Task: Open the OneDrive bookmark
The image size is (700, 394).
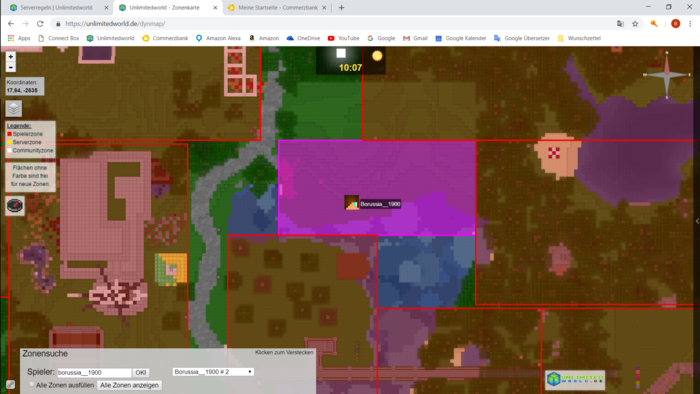Action: coord(304,38)
